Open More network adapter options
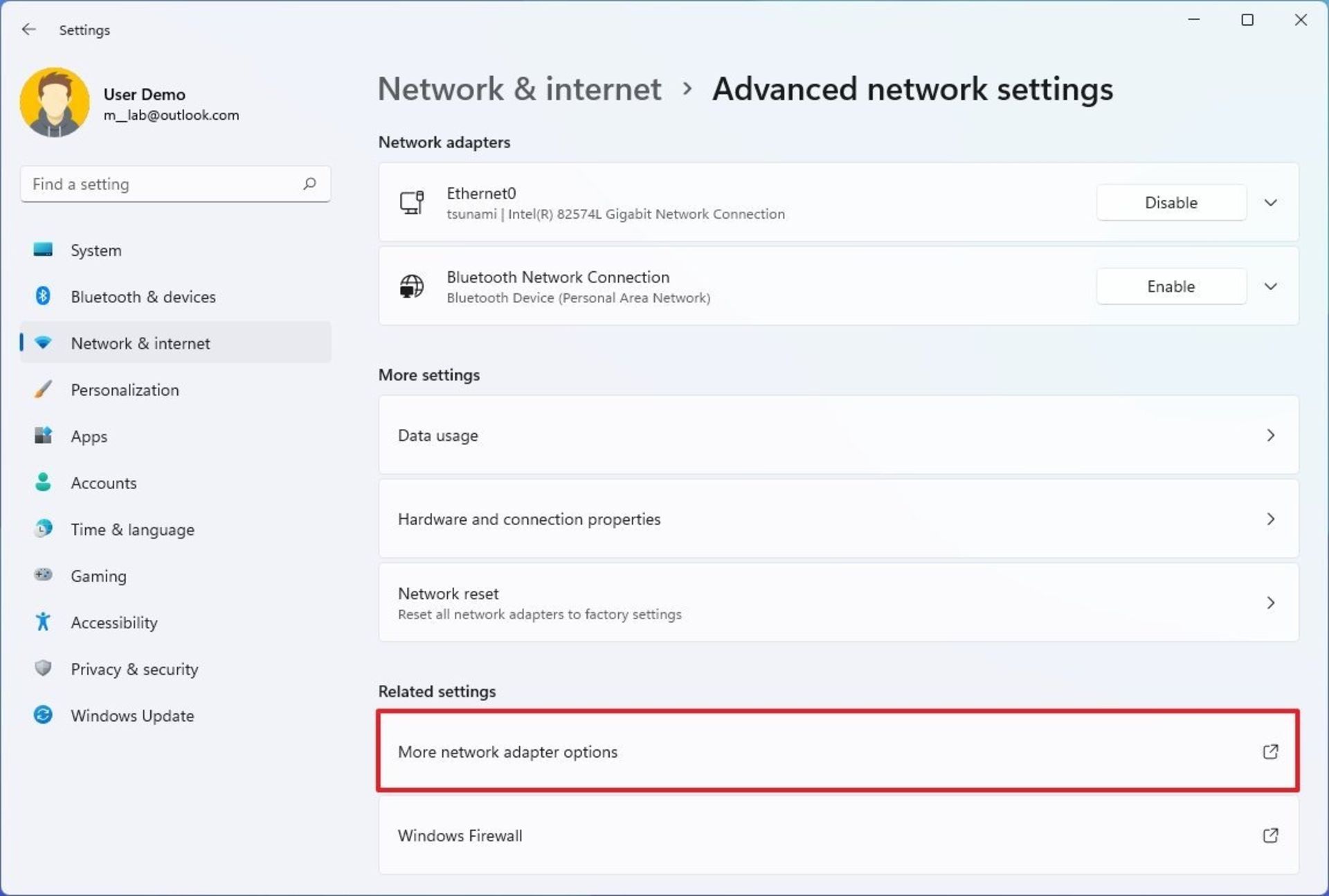1329x896 pixels. 838,751
